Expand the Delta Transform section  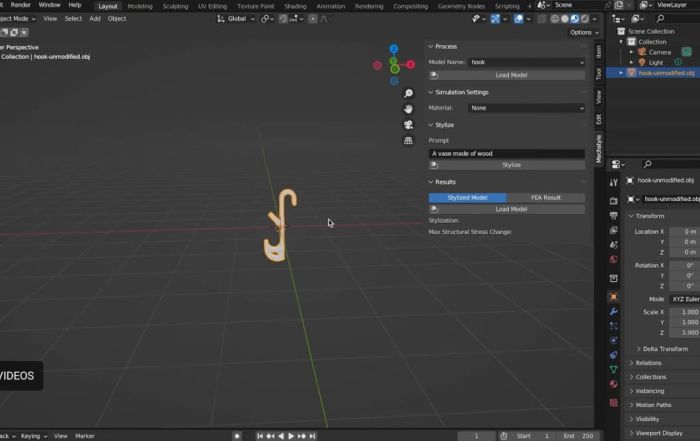665,349
